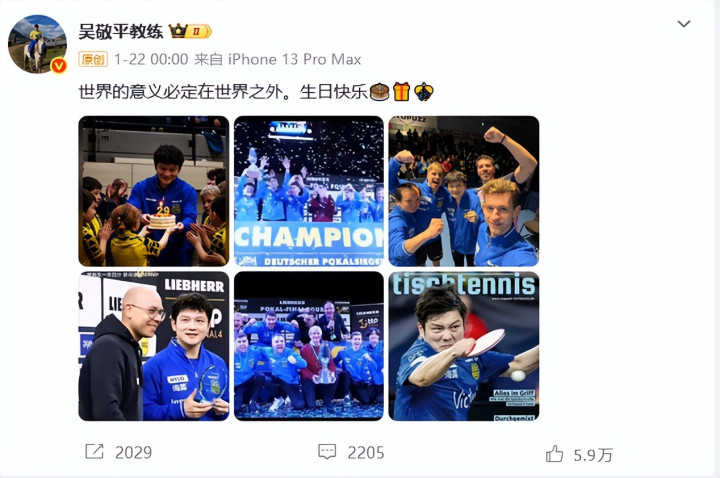The height and width of the screenshot is (478, 720).
Task: Open the LIEBHERR award photo thumbnail
Action: pos(154,346)
